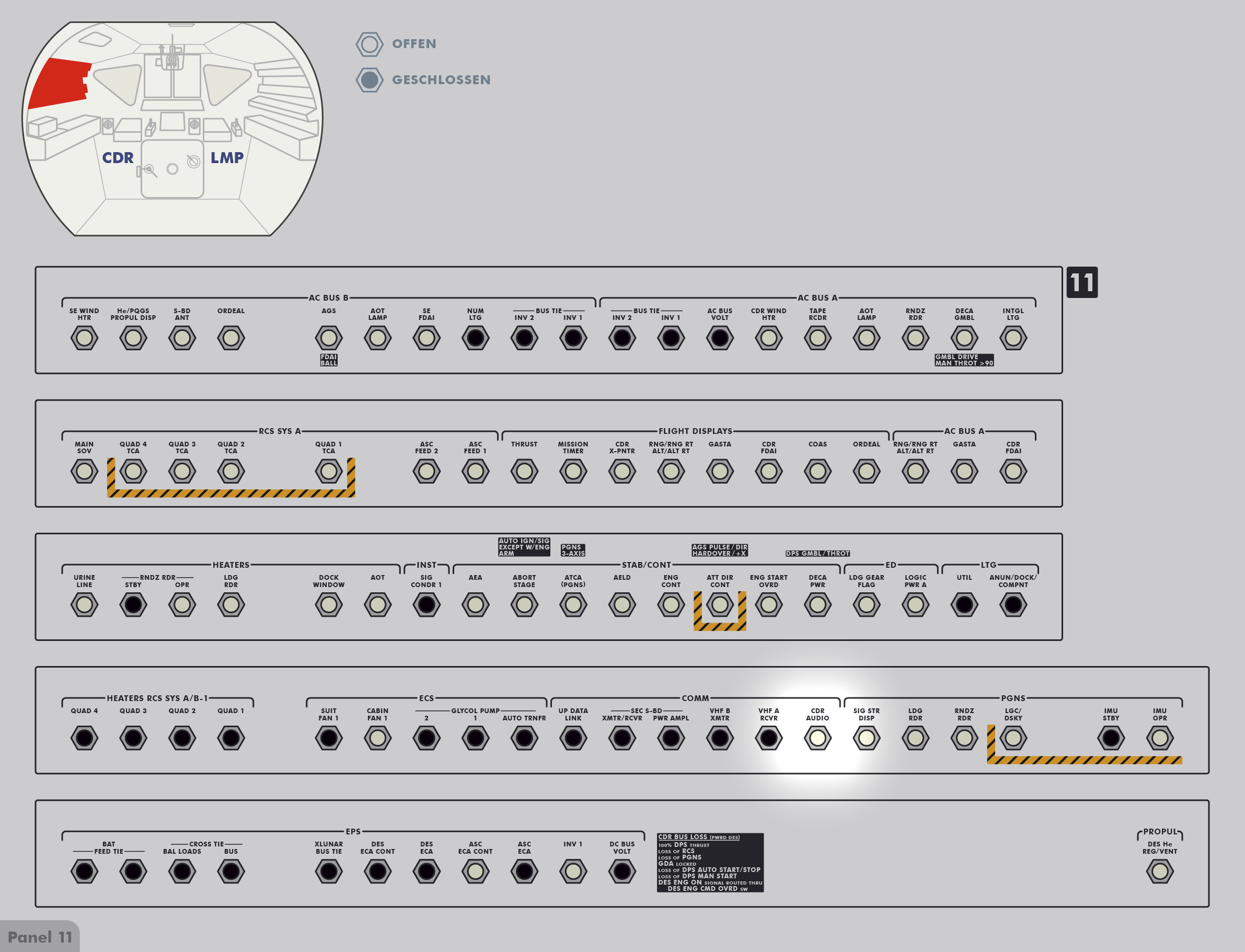The width and height of the screenshot is (1245, 952).
Task: Toggle the AC BUS VOLT breaker
Action: (719, 338)
